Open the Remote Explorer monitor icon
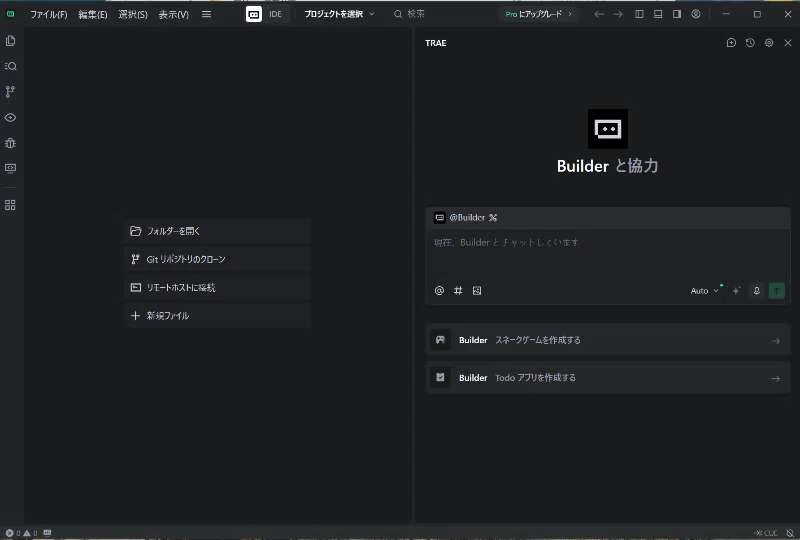800x540 pixels. (x=10, y=168)
